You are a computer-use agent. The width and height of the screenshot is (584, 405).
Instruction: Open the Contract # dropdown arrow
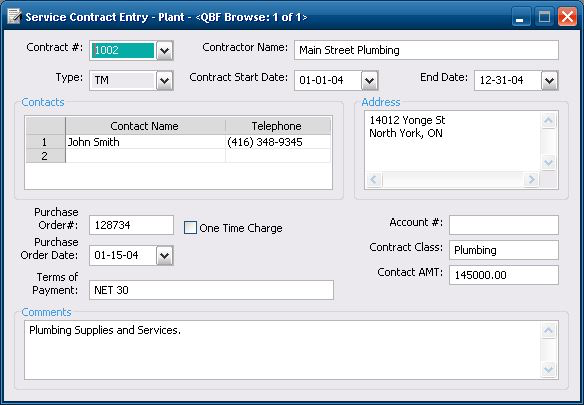click(x=165, y=50)
